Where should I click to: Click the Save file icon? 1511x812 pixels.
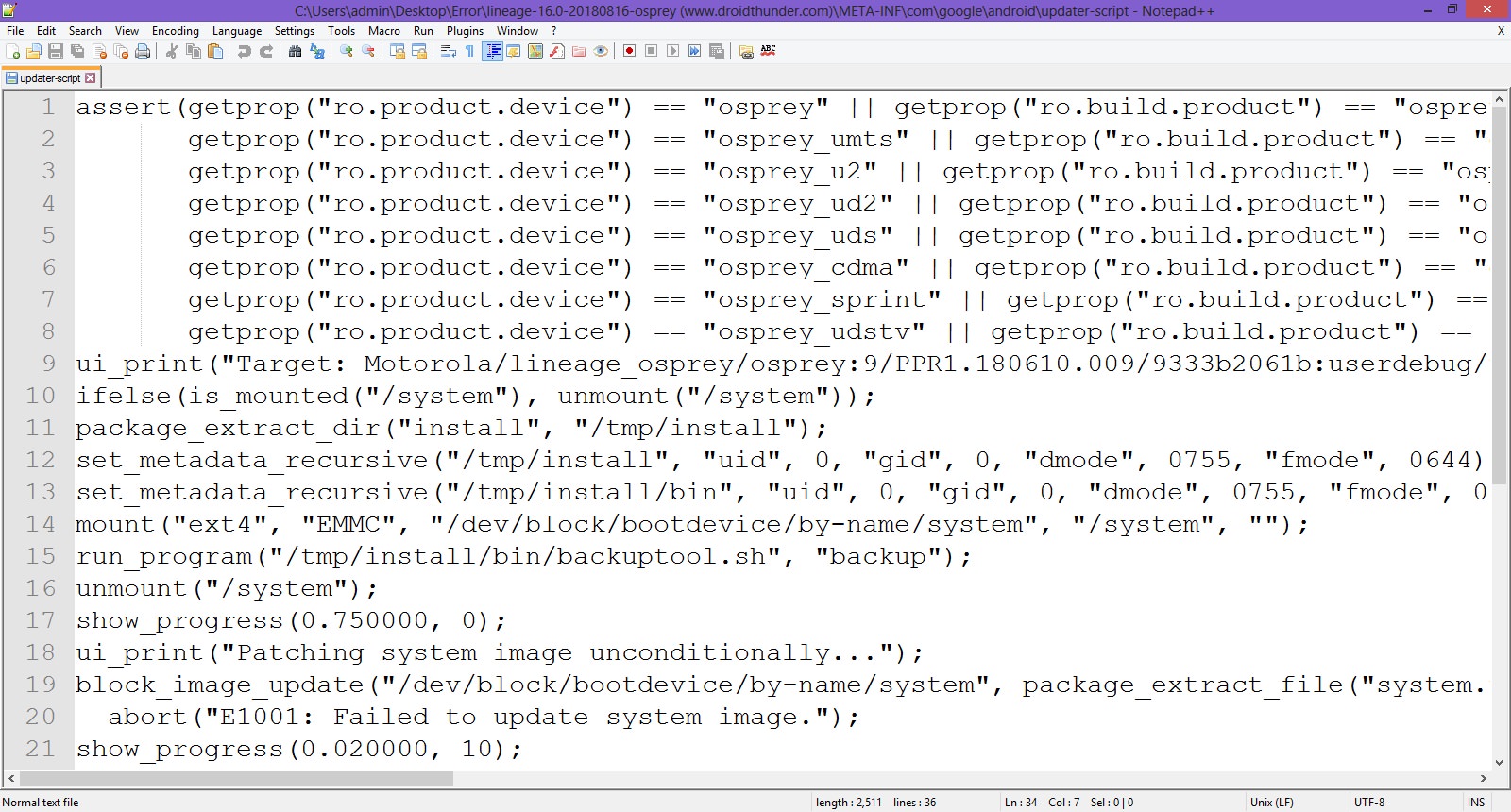56,51
